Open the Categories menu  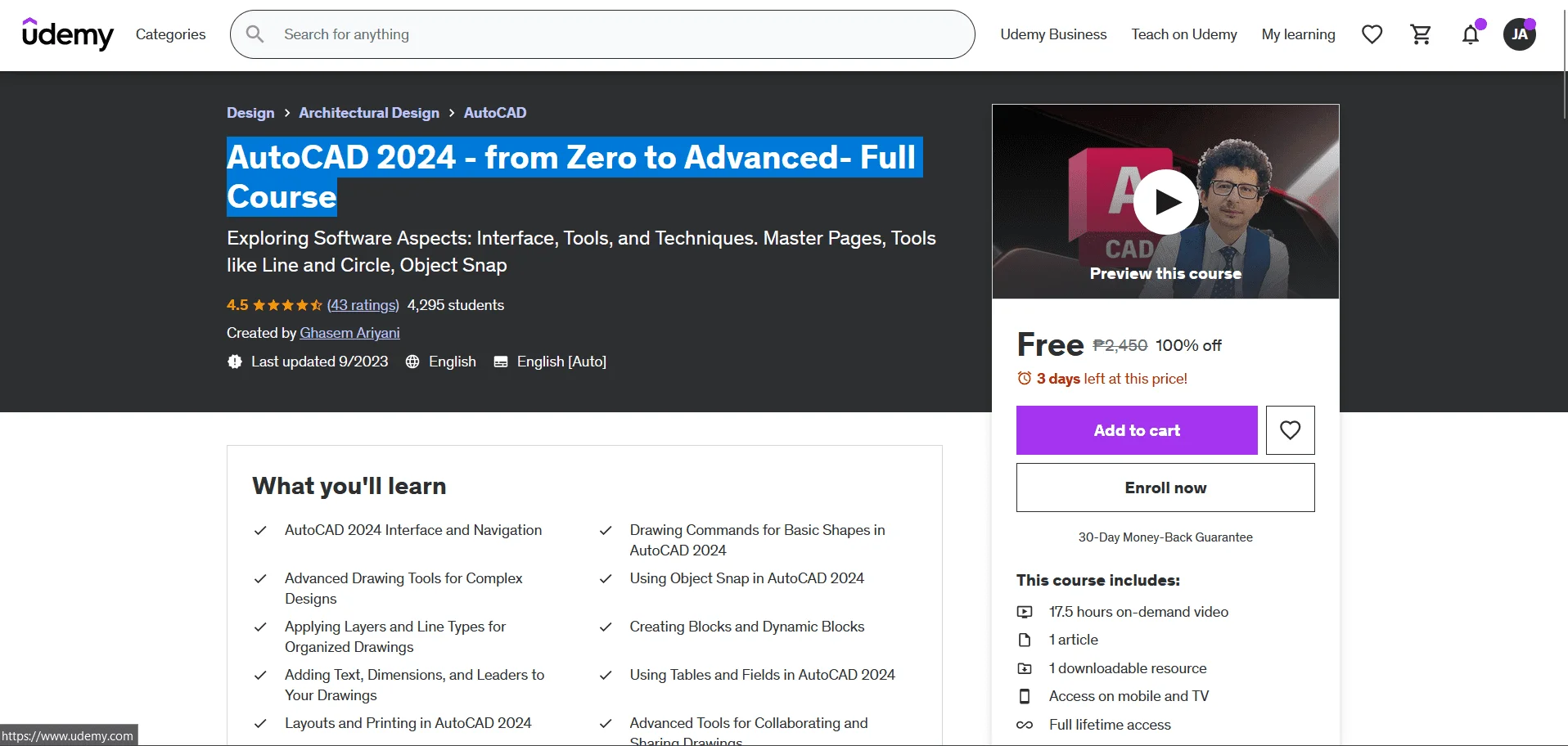170,34
